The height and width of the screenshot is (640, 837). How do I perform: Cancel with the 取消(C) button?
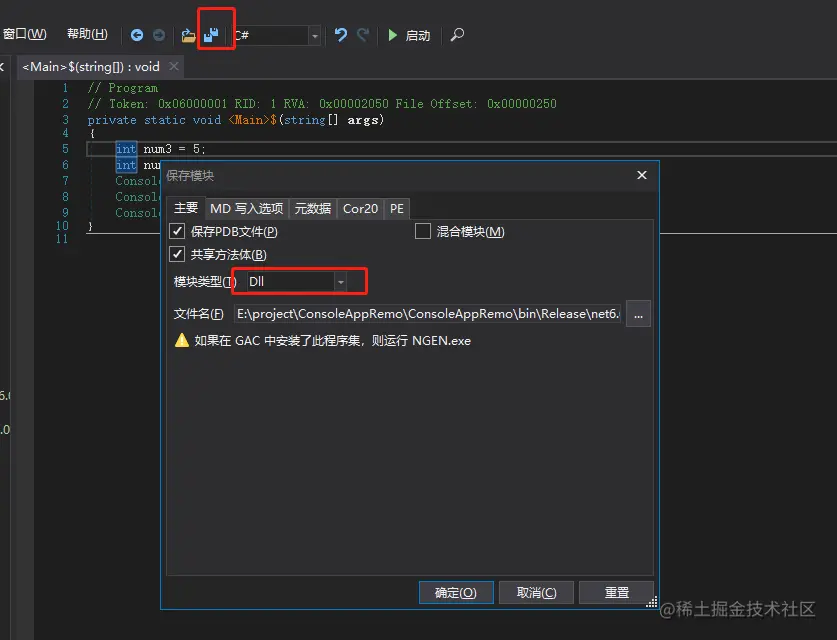536,592
